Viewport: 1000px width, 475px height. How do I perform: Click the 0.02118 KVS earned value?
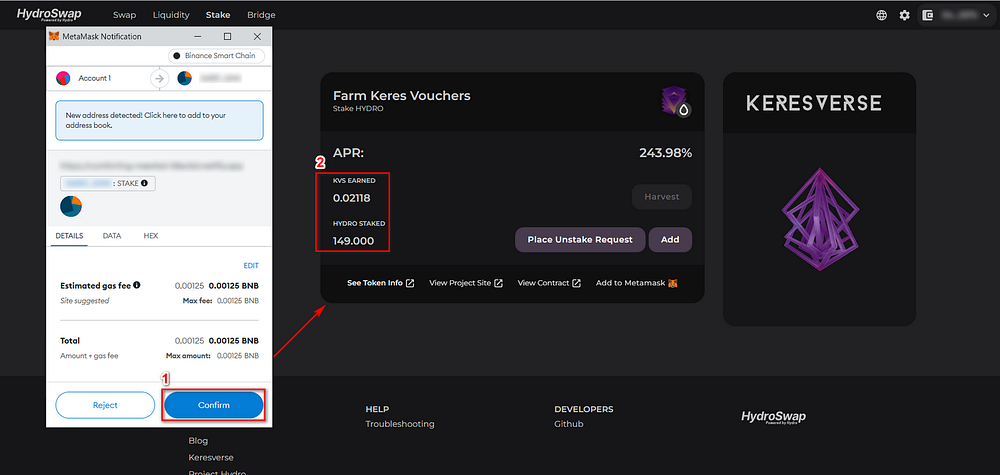(351, 198)
